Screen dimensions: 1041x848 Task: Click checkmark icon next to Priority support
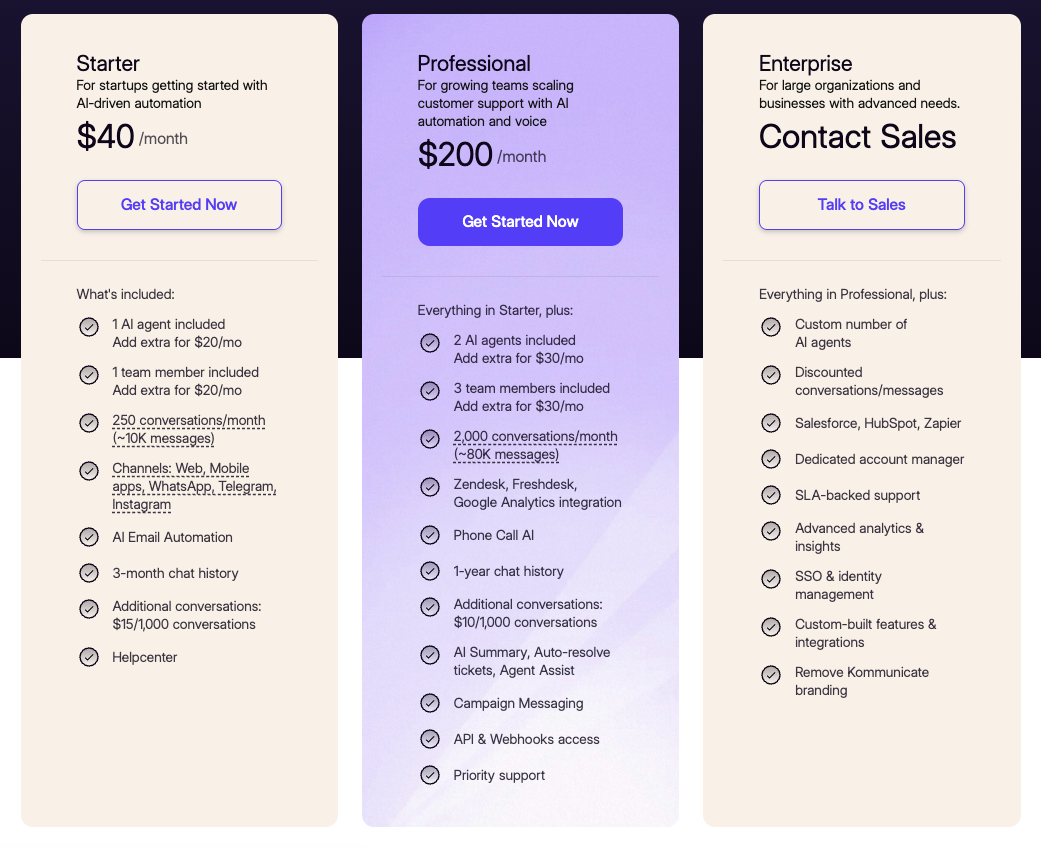tap(430, 775)
